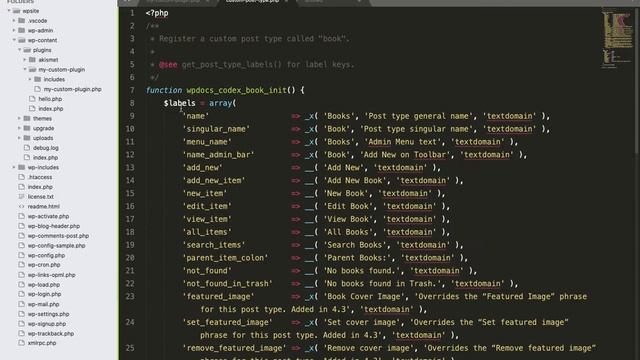Open wp-load.php from the file list

[44, 285]
